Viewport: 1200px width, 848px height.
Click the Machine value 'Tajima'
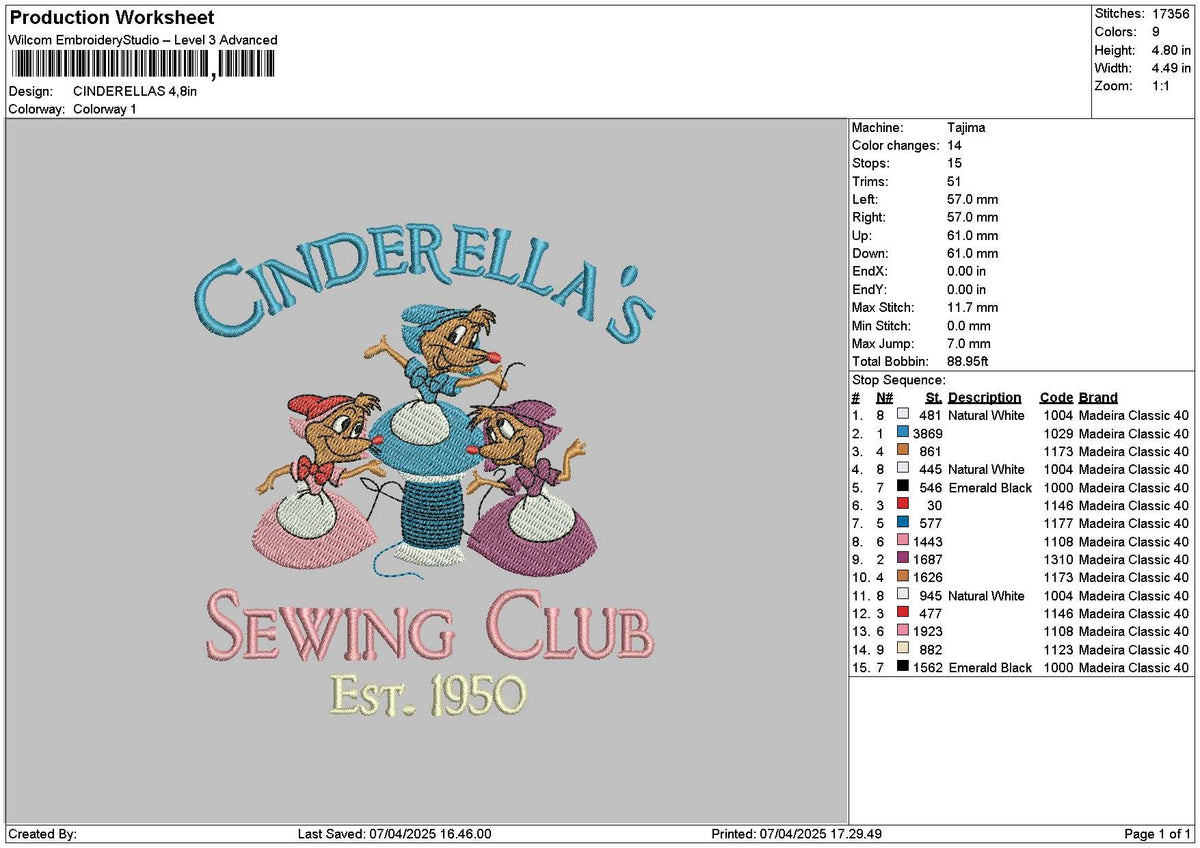tap(966, 128)
